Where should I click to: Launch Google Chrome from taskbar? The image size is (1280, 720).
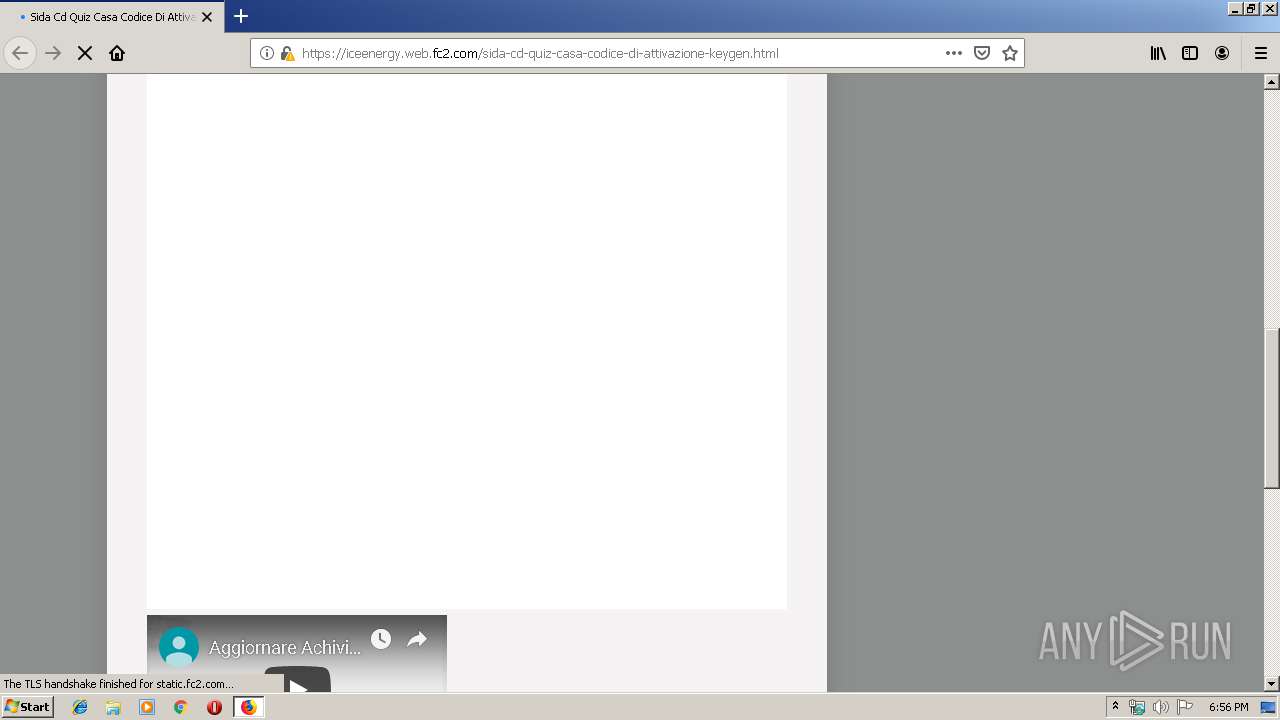[181, 707]
